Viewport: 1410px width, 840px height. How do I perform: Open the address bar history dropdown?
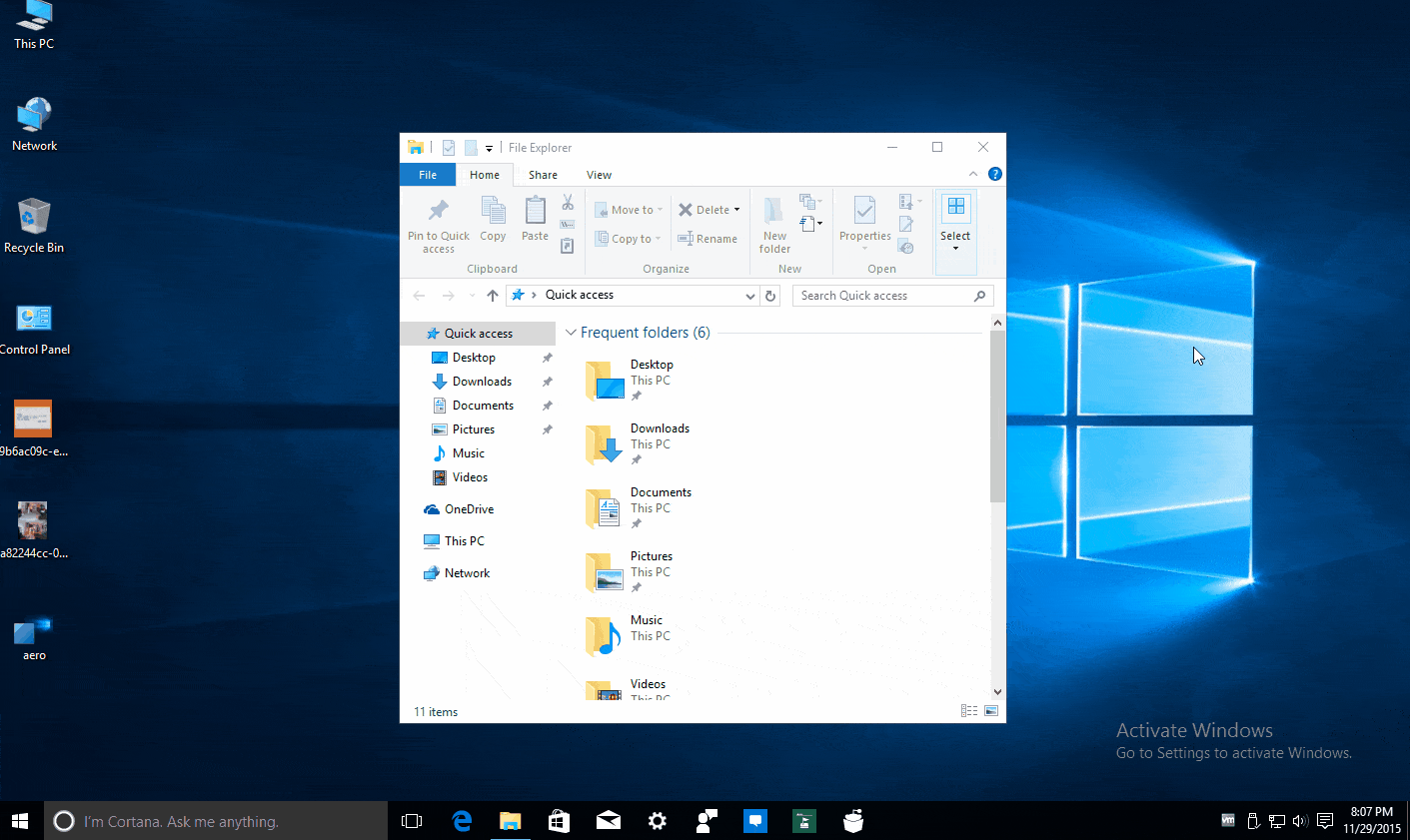750,296
